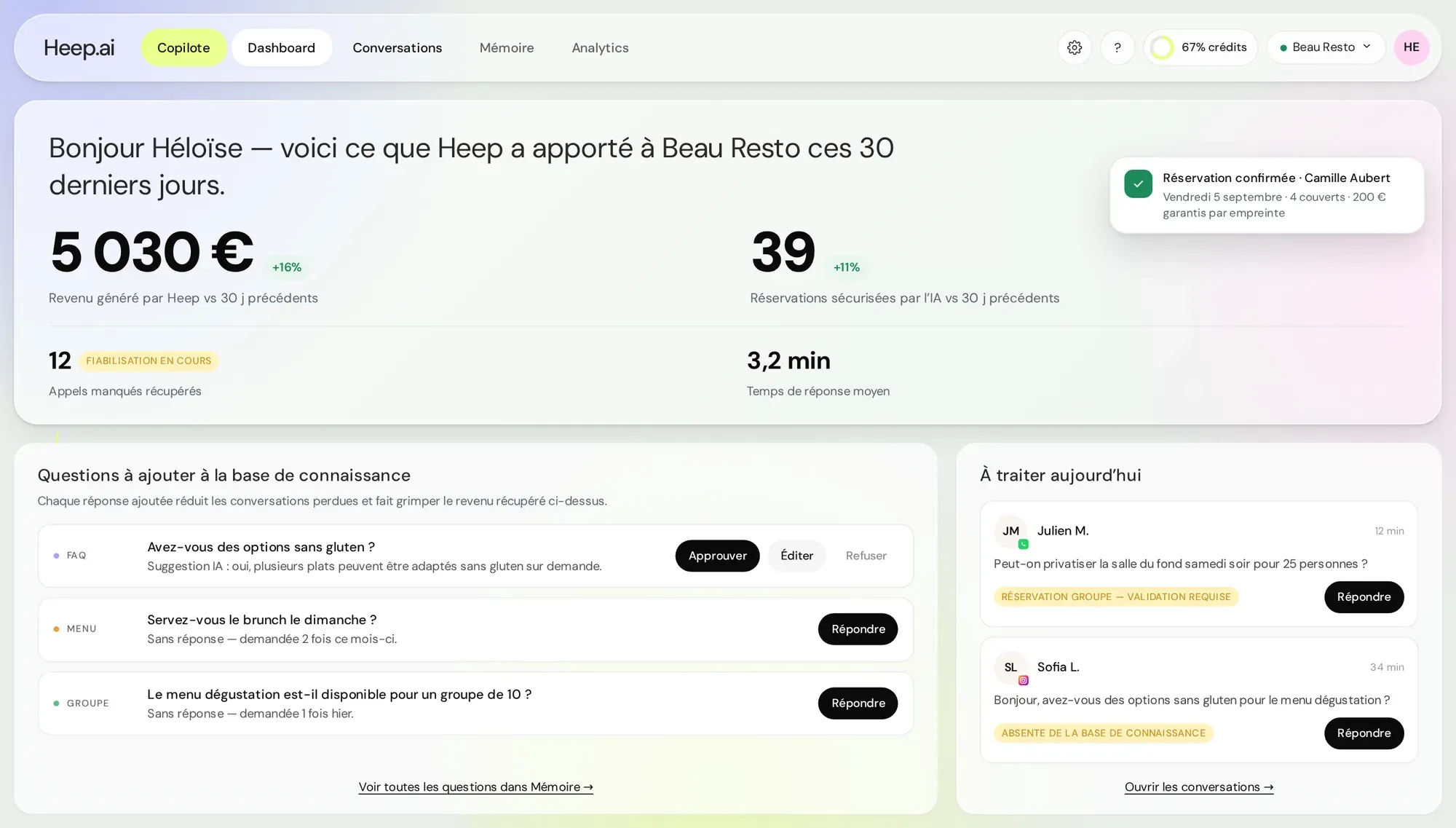Open help with the question mark icon
This screenshot has height=828, width=1456.
(x=1117, y=47)
